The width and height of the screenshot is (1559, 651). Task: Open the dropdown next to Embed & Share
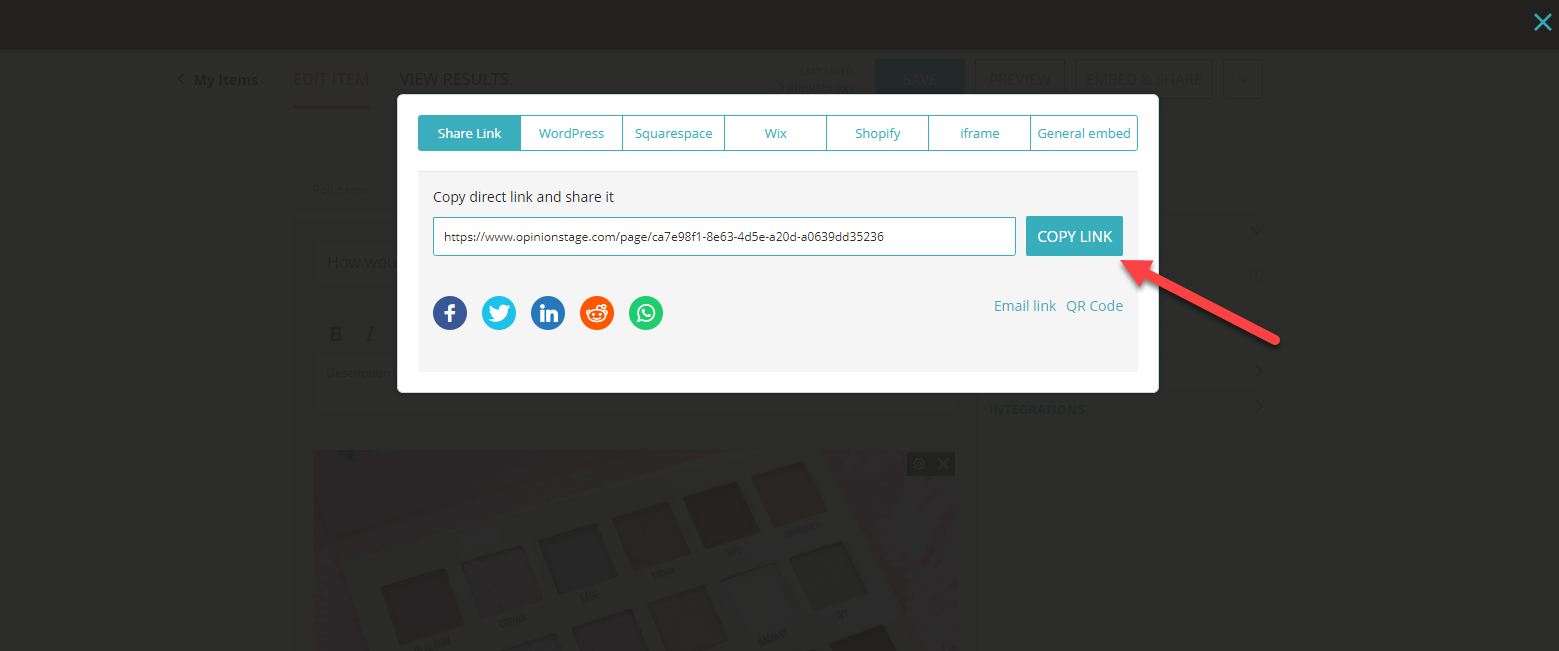(x=1243, y=79)
